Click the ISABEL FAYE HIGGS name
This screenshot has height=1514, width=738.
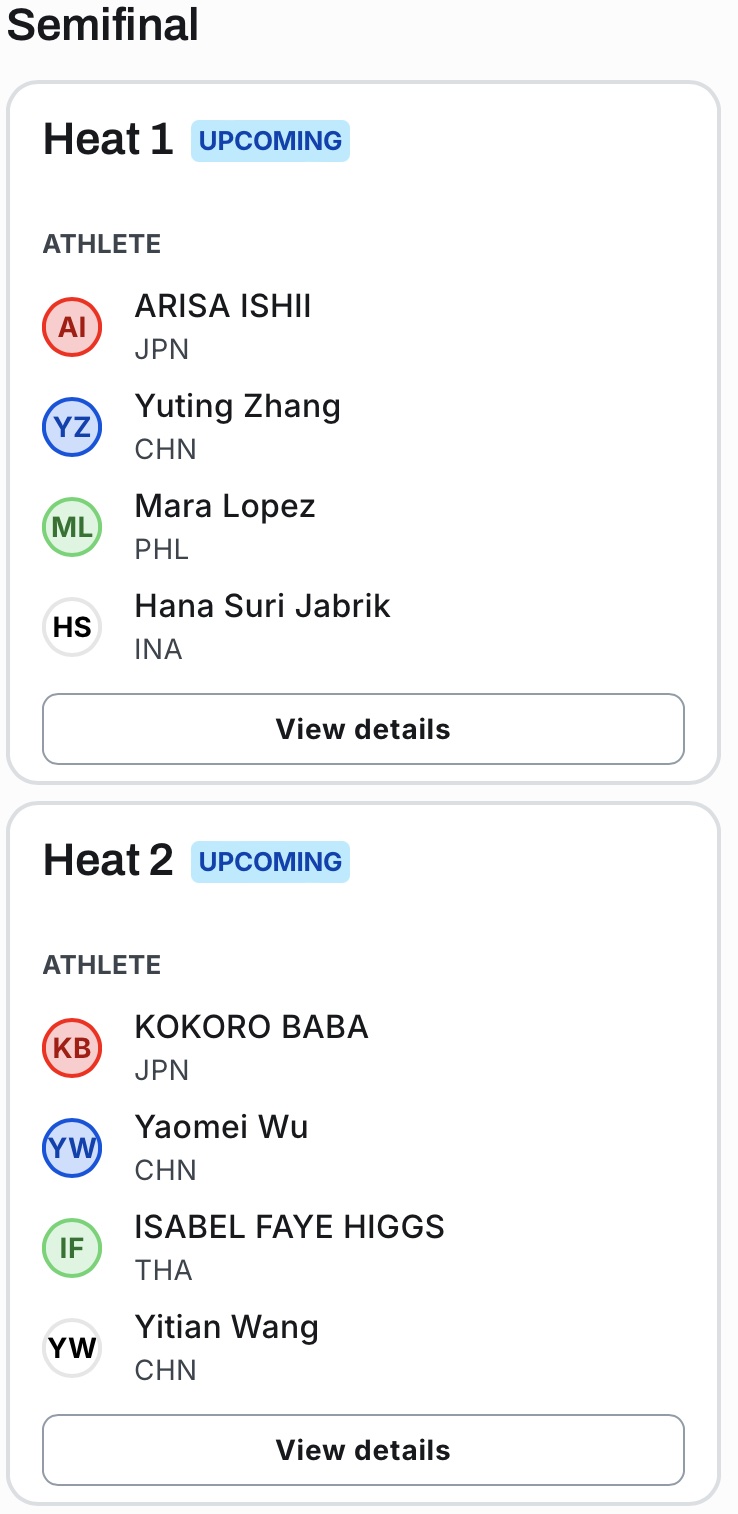289,1227
